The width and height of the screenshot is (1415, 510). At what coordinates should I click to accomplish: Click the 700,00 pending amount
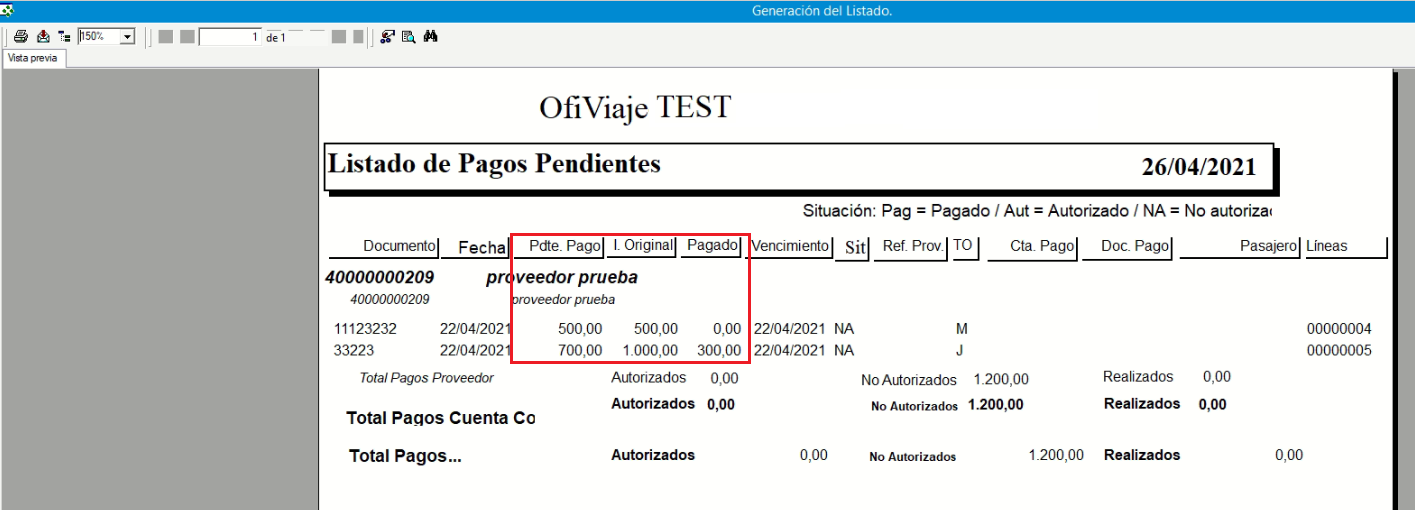580,350
